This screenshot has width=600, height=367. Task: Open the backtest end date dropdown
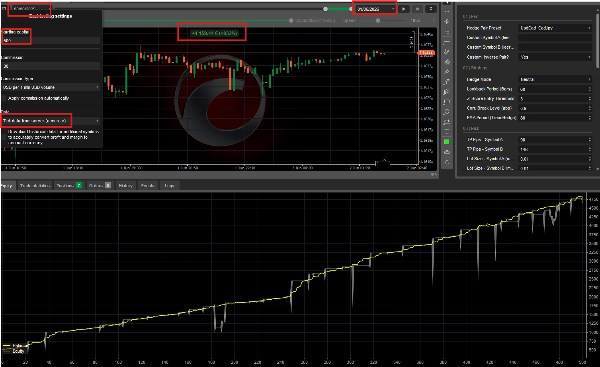pyautogui.click(x=375, y=8)
